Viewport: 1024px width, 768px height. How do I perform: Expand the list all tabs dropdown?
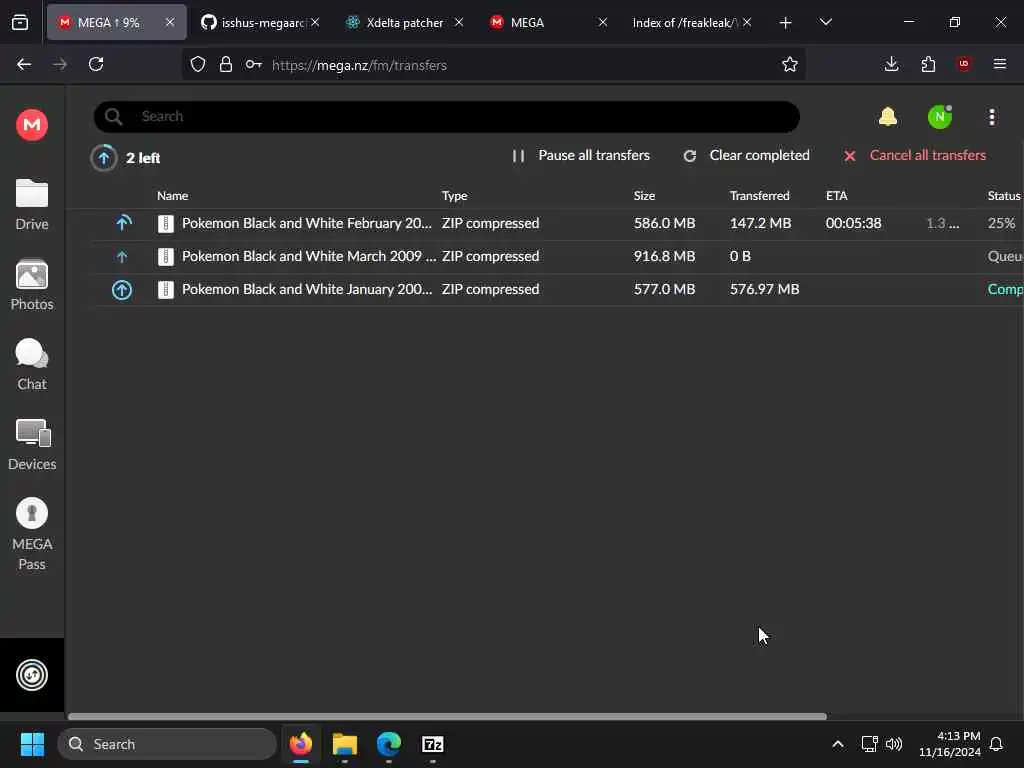tap(825, 22)
